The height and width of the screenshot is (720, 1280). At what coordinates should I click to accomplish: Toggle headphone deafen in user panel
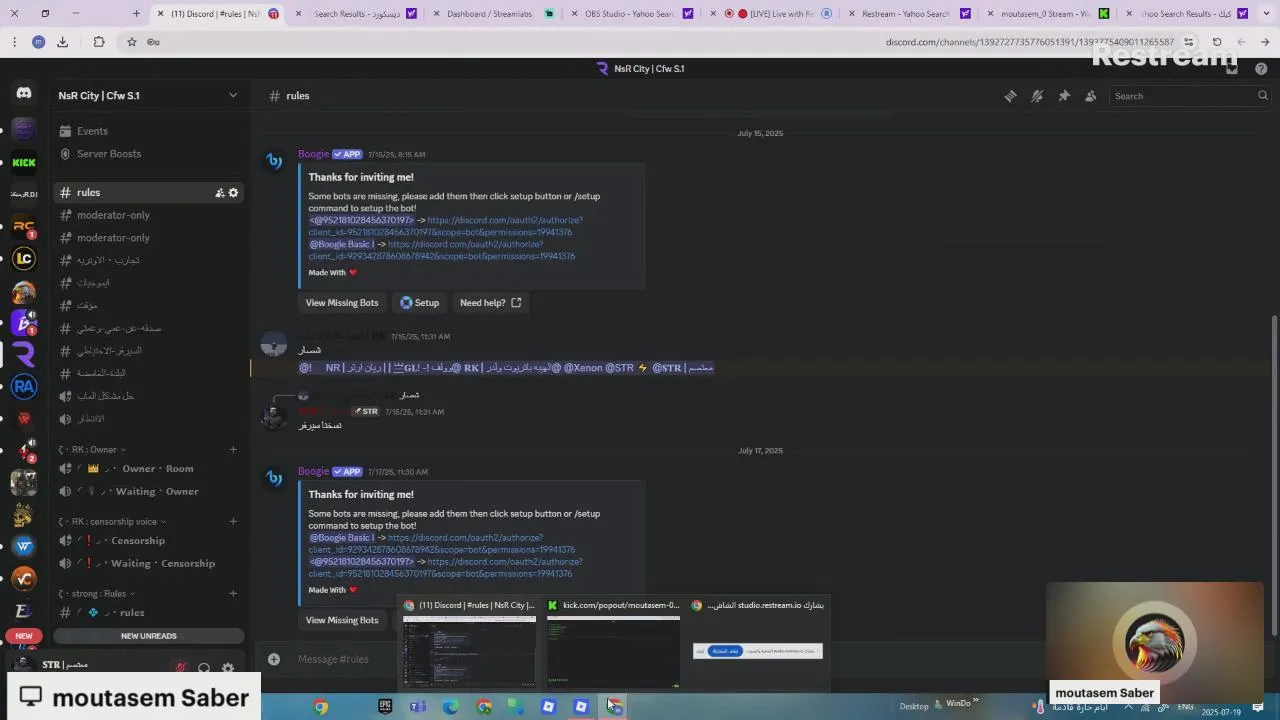click(x=204, y=667)
